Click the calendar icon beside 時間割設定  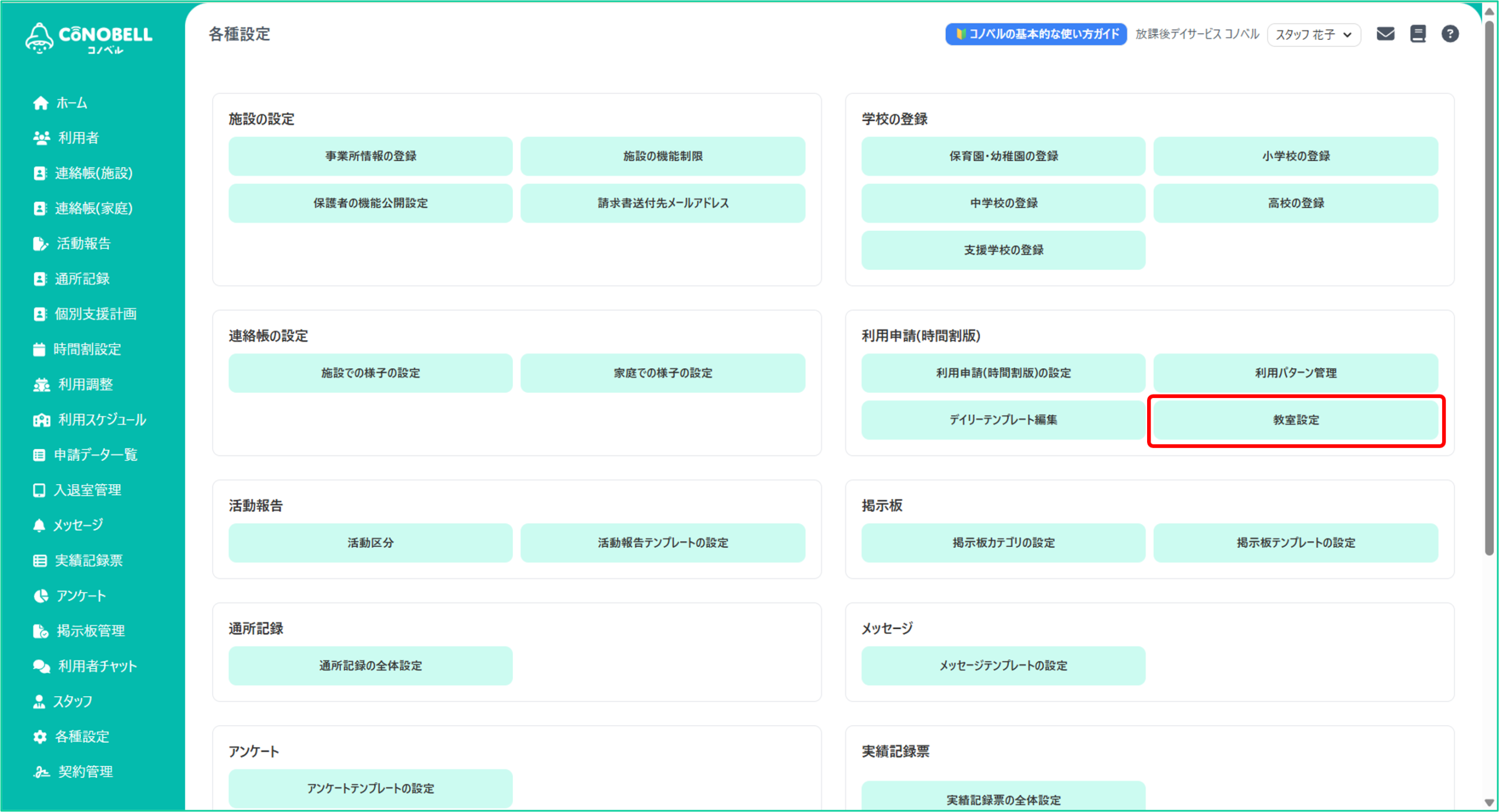point(39,350)
